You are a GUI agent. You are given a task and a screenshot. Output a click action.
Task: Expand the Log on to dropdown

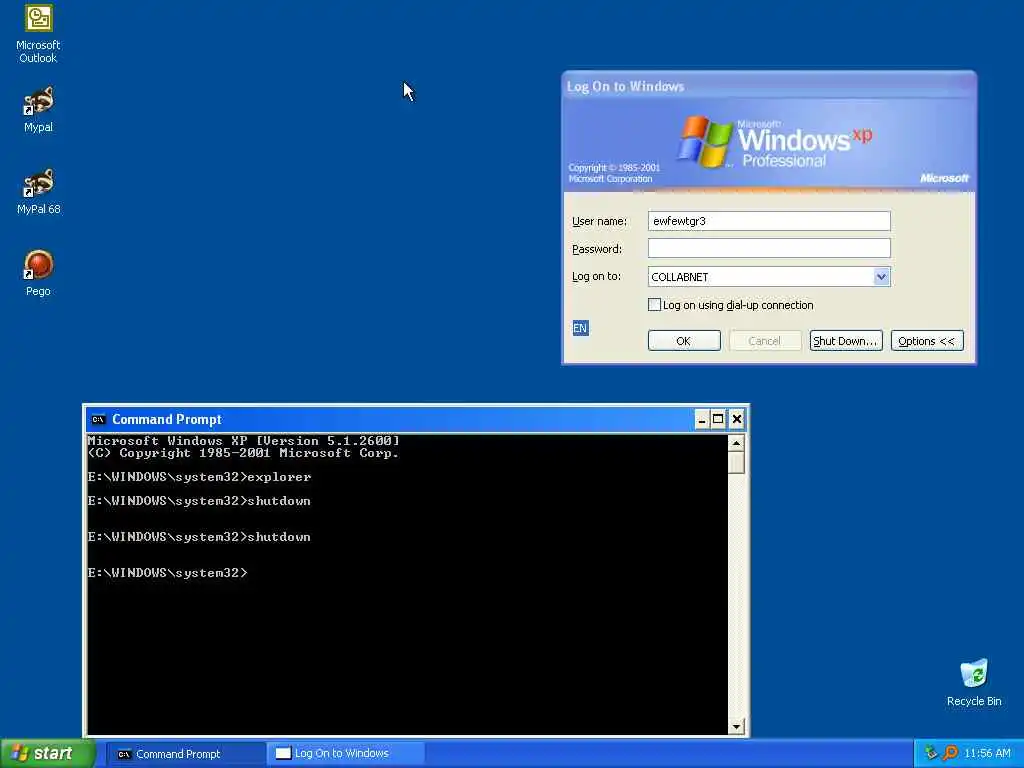[881, 277]
